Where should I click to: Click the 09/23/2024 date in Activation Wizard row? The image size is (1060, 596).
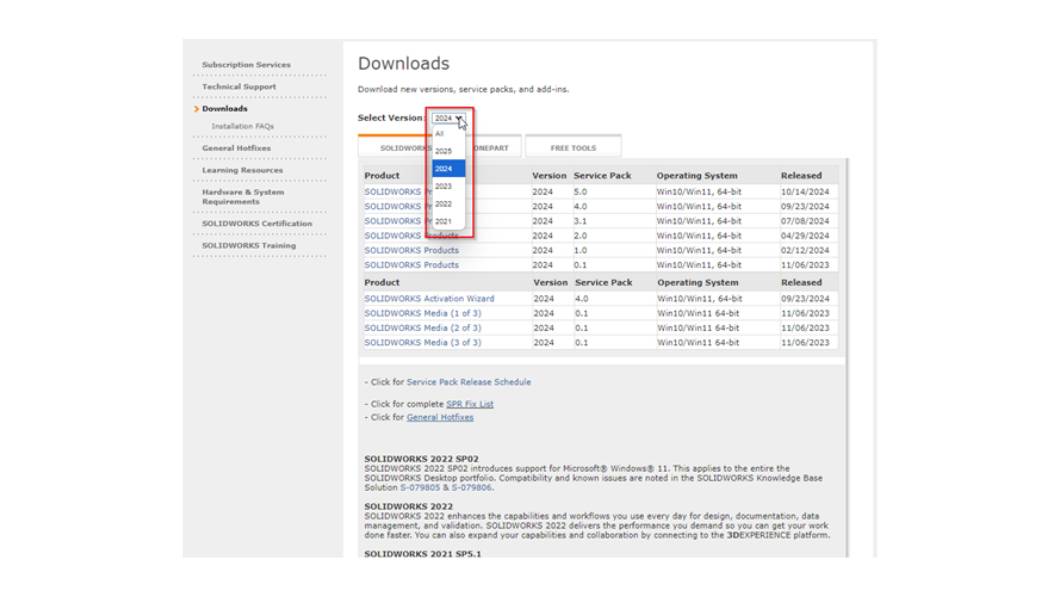click(x=804, y=299)
